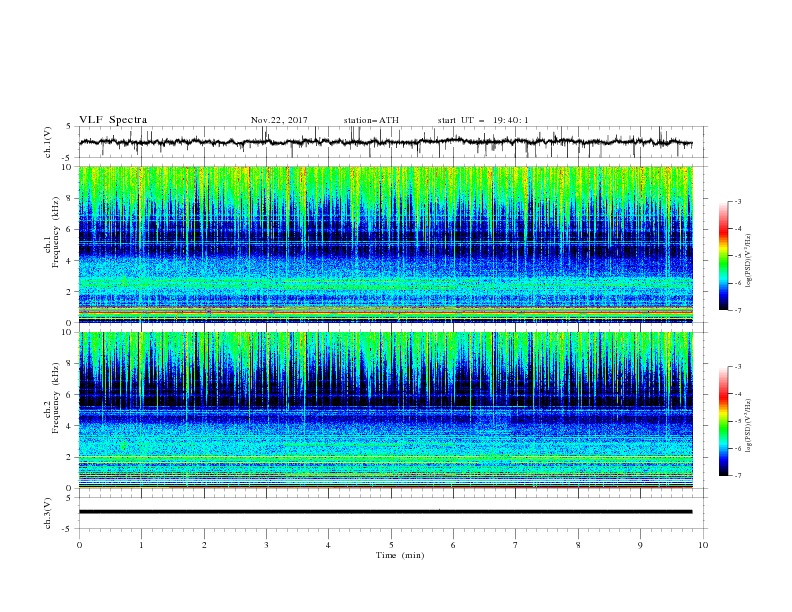The height and width of the screenshot is (612, 792).
Task: Select the ch.1 colorbar "log(PSD)(V²/Hz)" label
Action: 750,260
